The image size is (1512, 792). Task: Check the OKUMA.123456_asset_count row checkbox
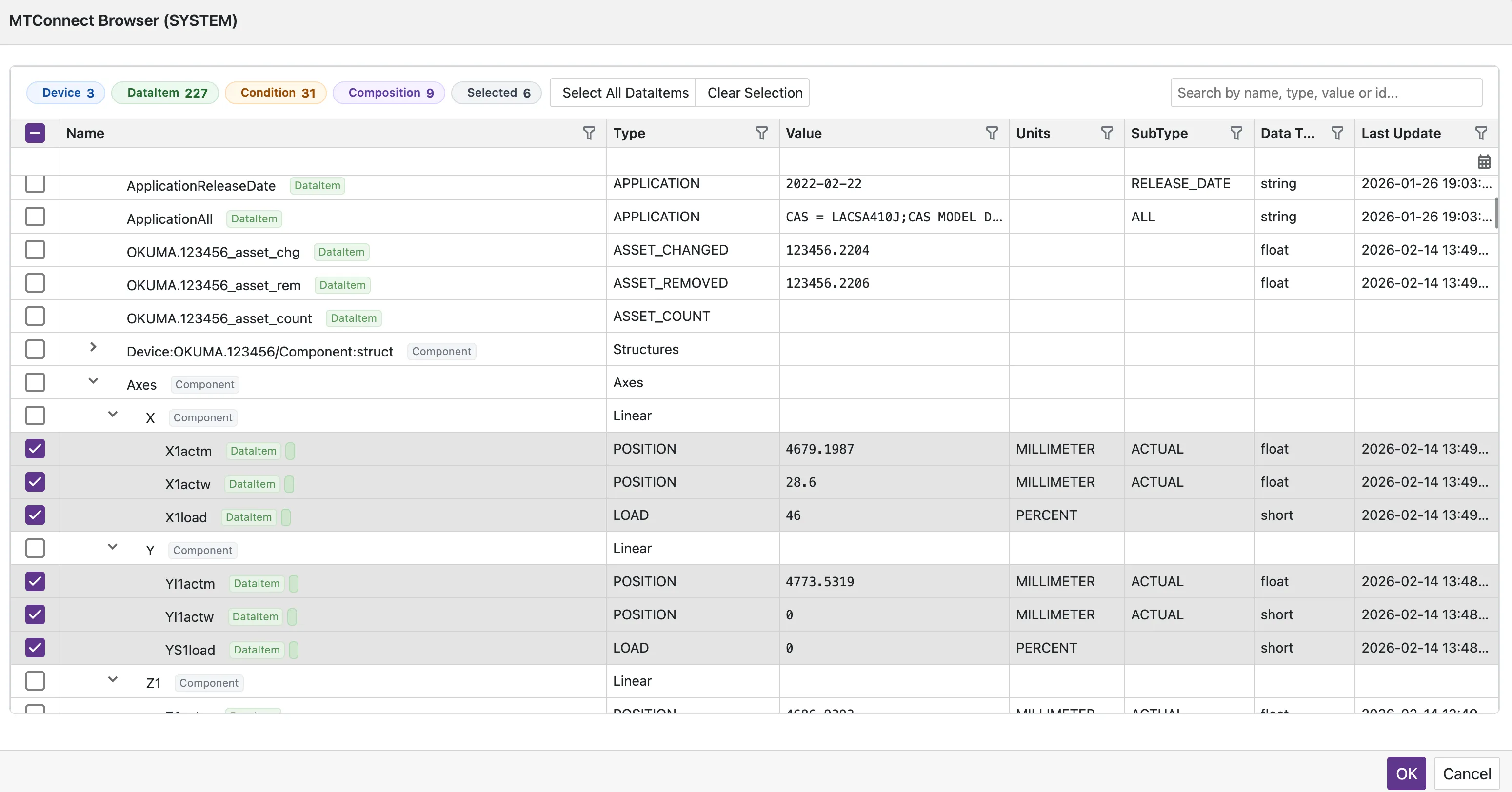pyautogui.click(x=35, y=316)
